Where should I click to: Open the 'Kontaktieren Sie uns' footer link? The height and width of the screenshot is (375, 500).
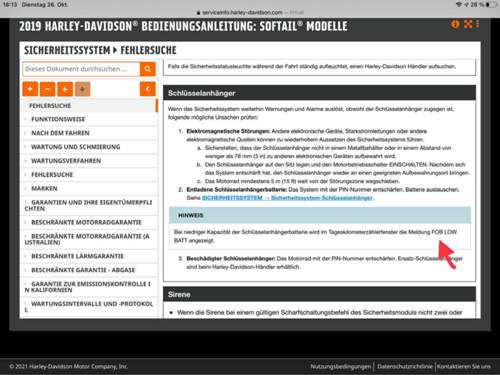tap(464, 366)
